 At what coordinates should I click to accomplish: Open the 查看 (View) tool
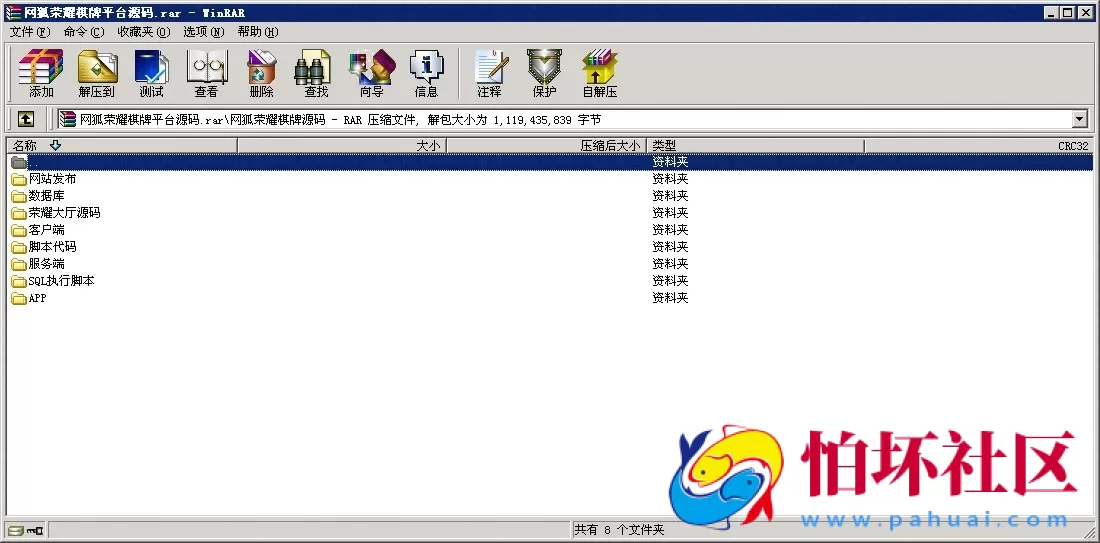(206, 72)
